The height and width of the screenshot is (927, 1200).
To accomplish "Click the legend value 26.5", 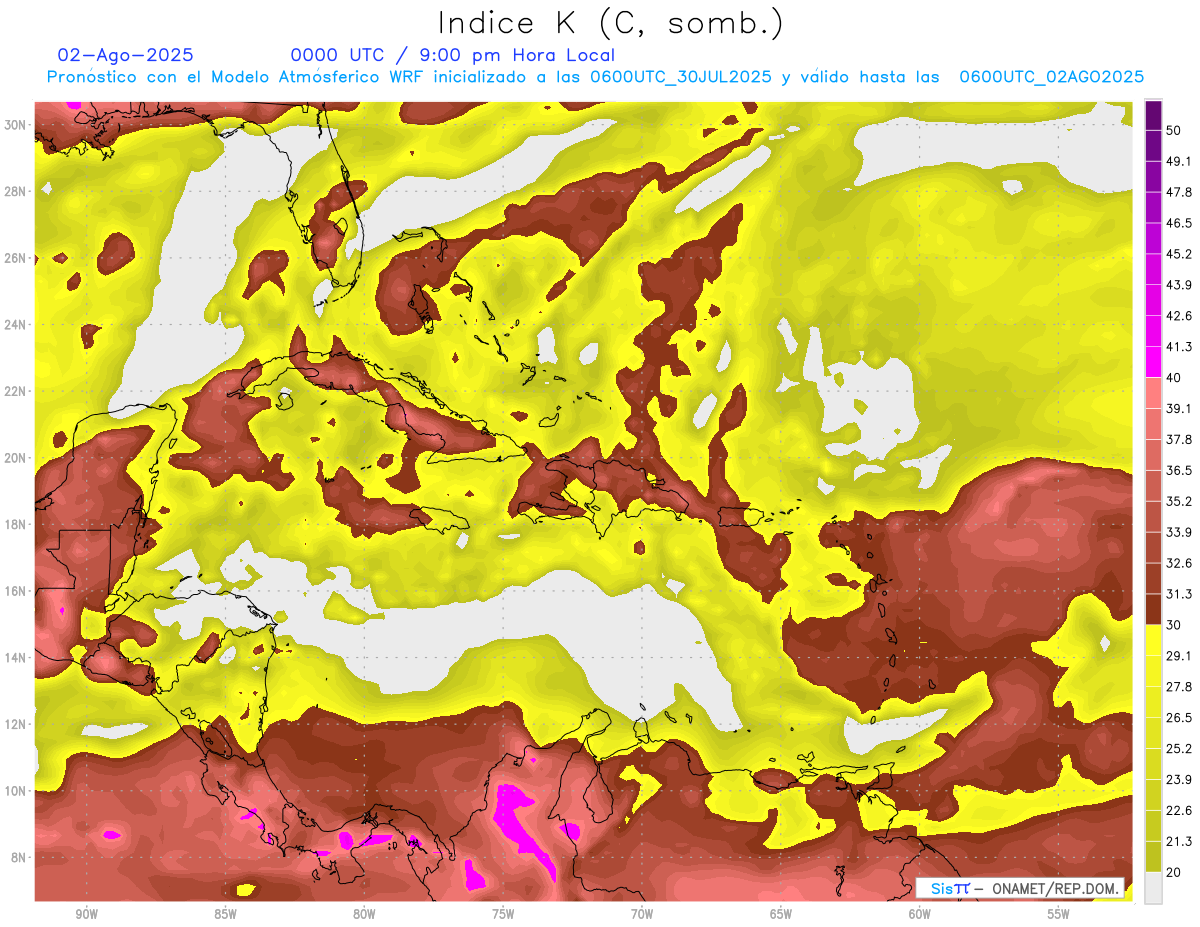I will [1179, 718].
